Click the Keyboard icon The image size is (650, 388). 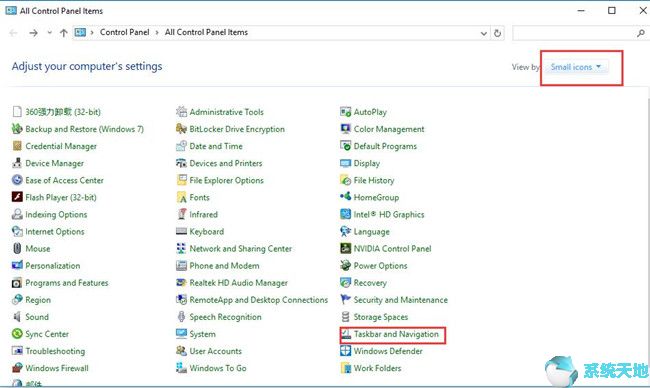181,231
